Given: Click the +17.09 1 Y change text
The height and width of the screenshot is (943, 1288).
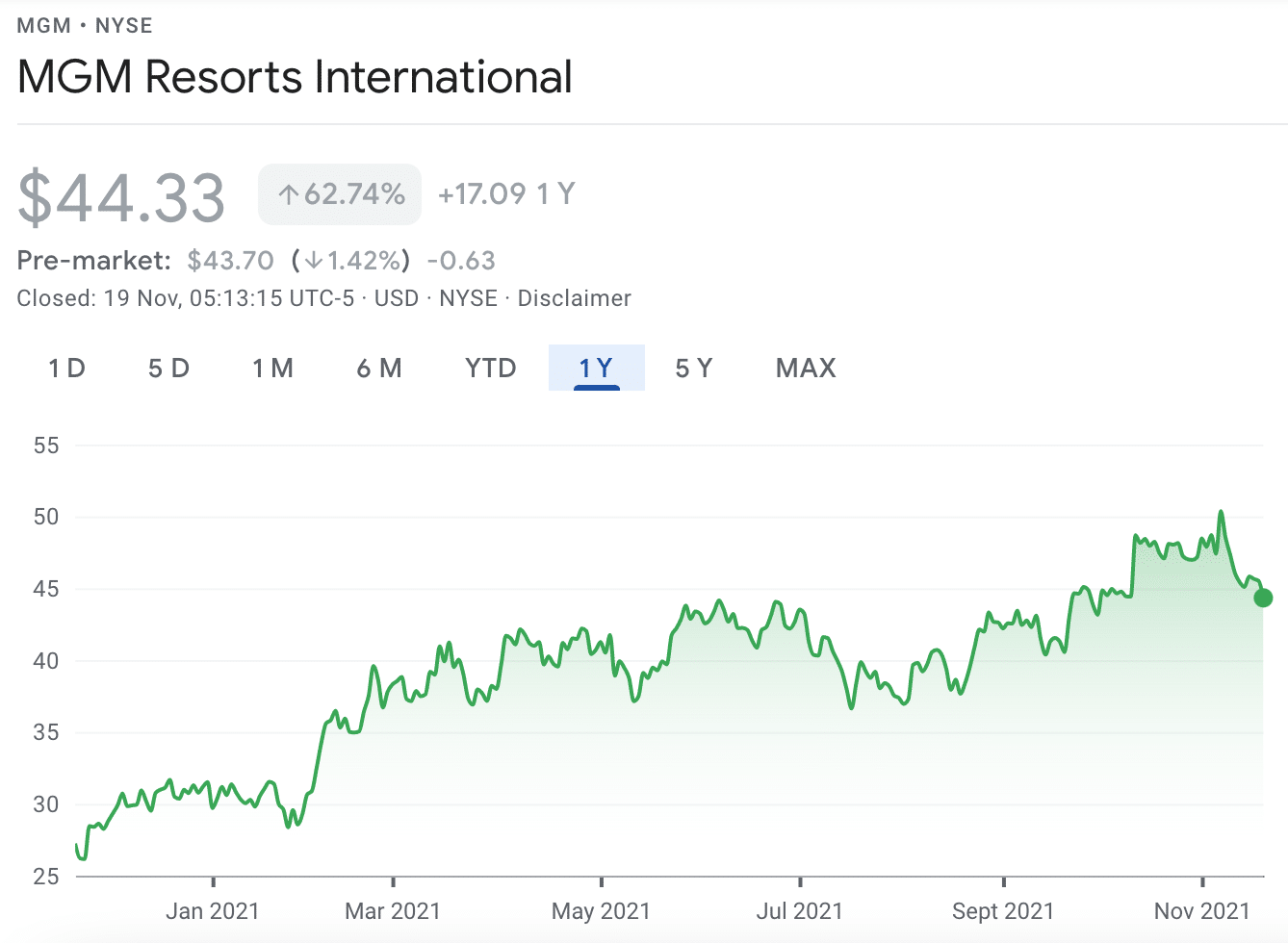Looking at the screenshot, I should point(506,194).
